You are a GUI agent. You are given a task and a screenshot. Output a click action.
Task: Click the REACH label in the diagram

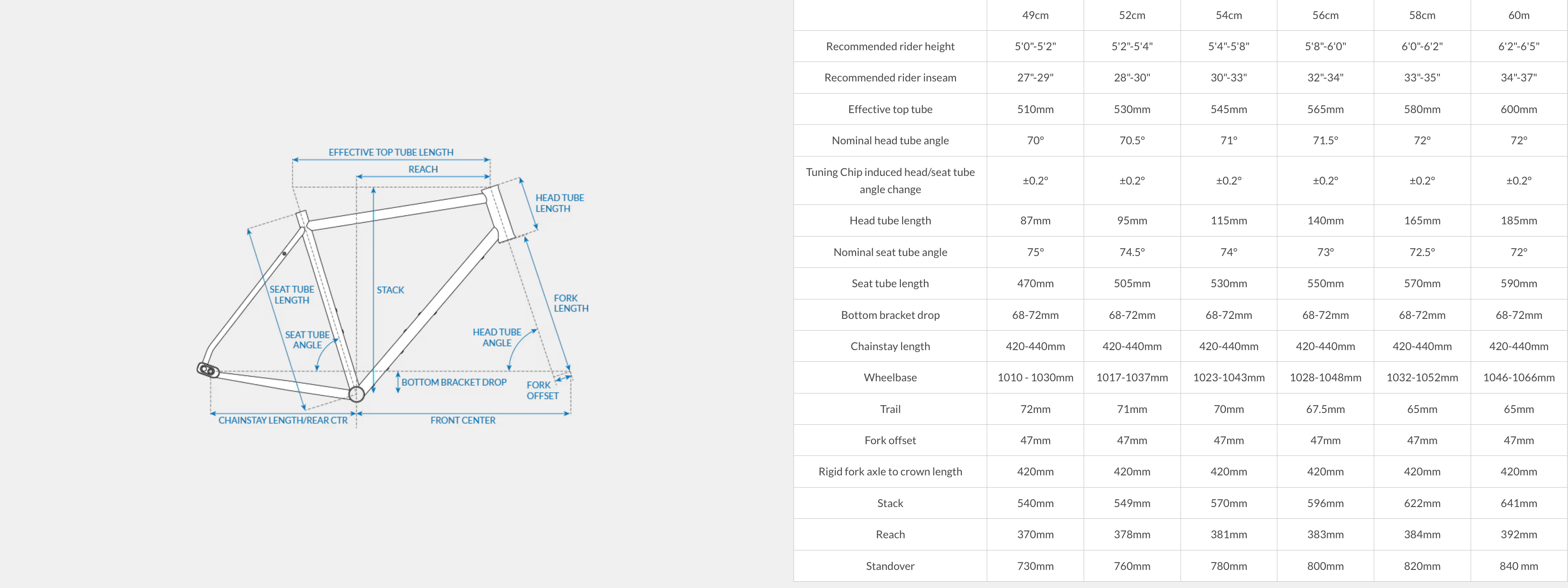[x=423, y=169]
